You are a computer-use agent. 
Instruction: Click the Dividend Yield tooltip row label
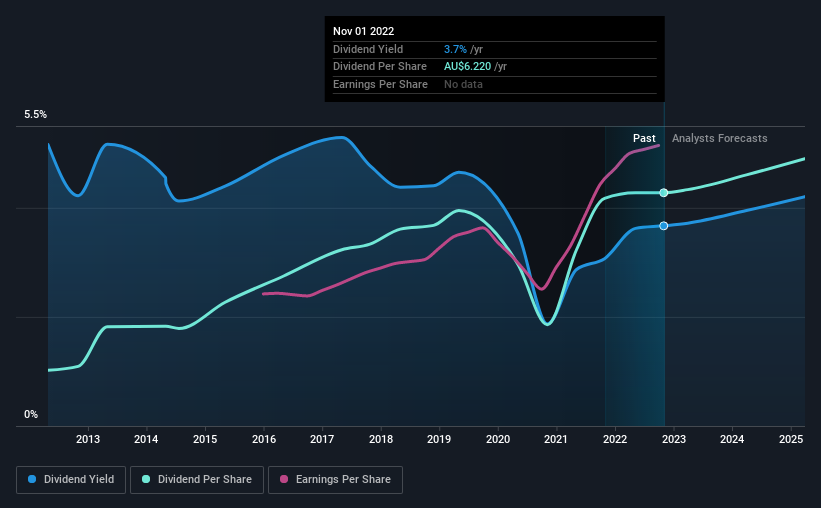(368, 49)
